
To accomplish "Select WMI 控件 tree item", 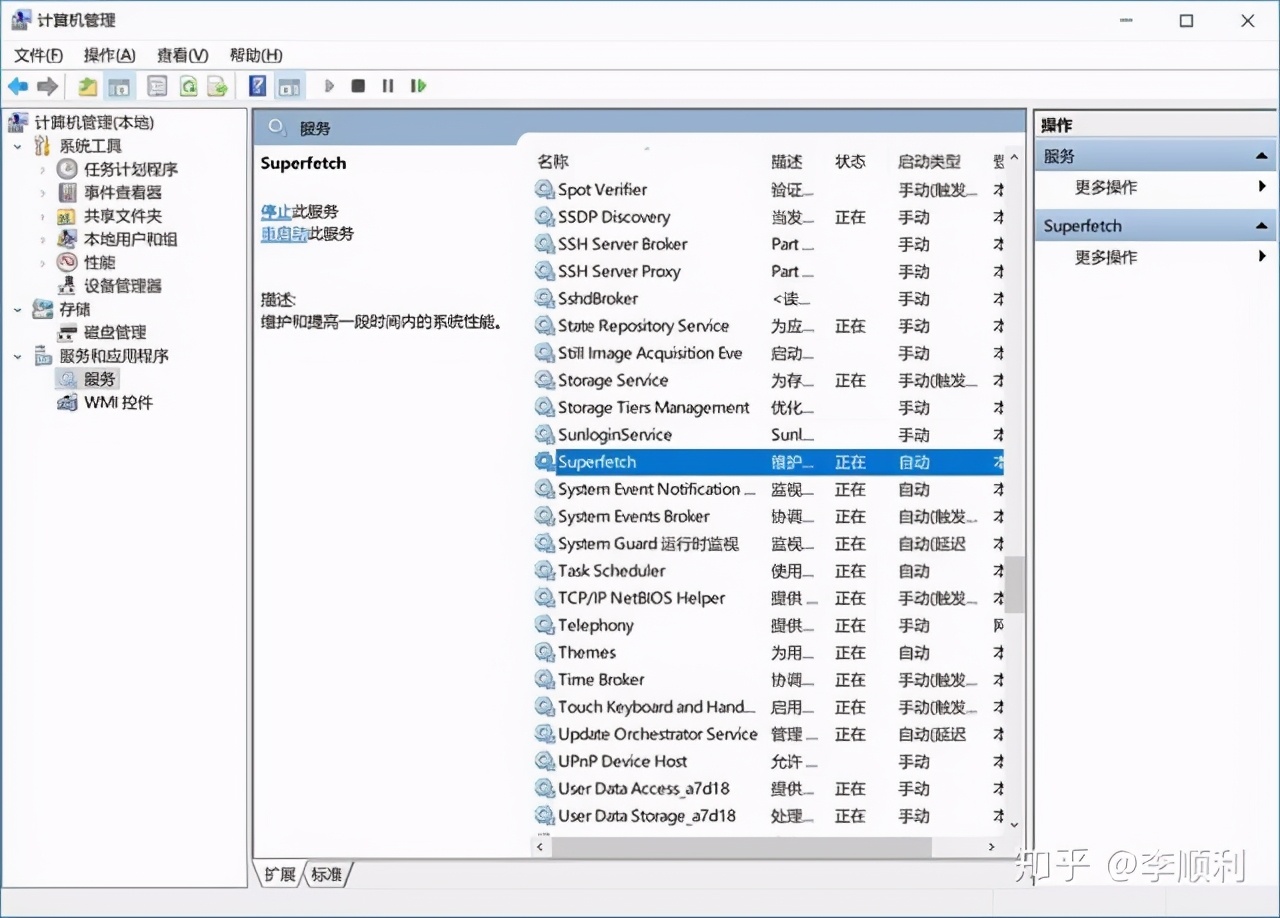I will (118, 402).
